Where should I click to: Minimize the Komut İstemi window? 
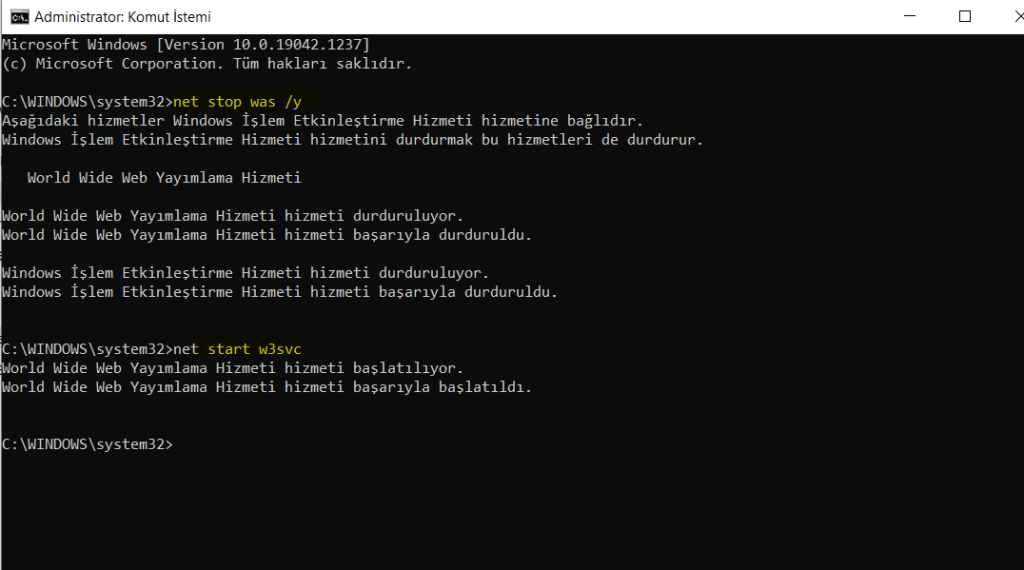point(908,17)
